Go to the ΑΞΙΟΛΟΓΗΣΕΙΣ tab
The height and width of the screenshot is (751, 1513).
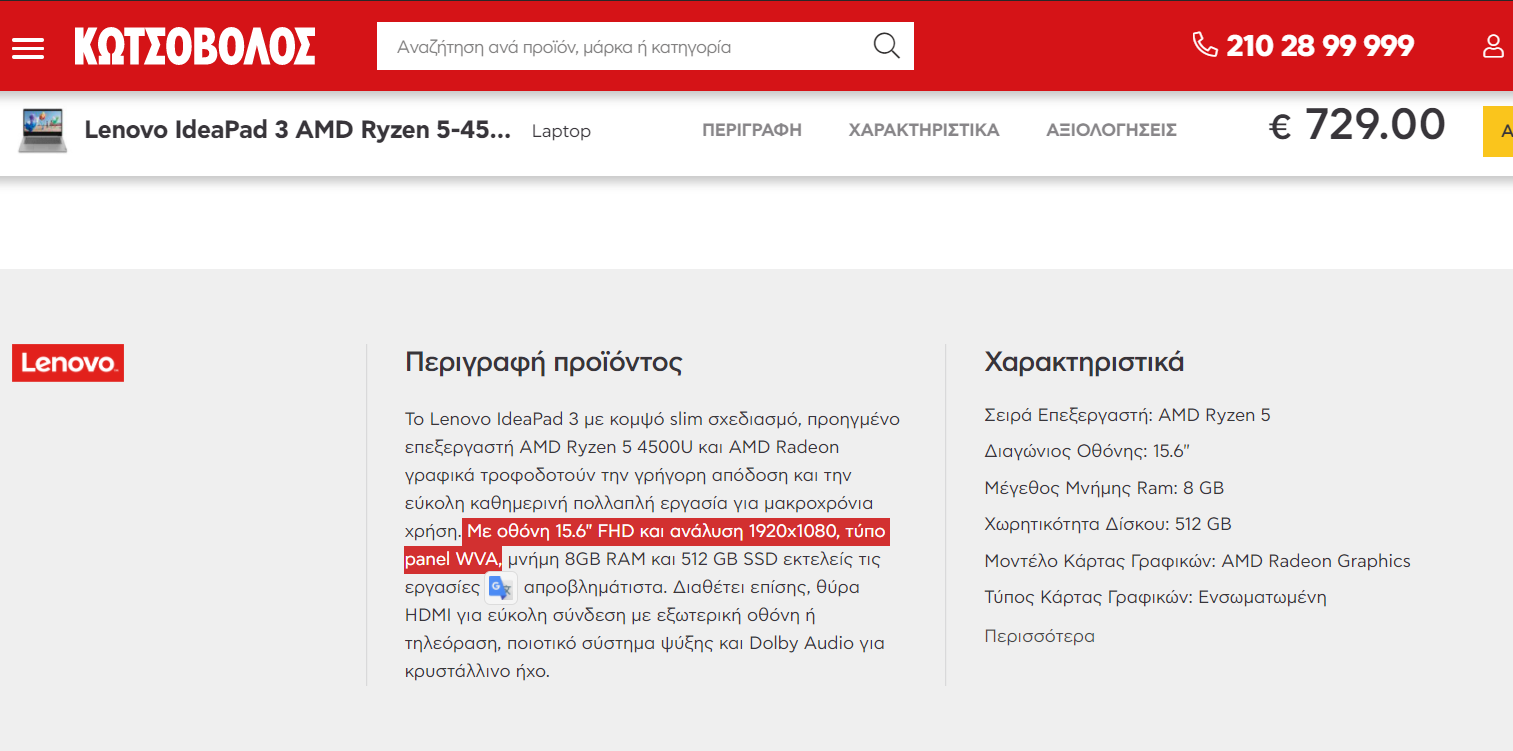pos(1112,130)
